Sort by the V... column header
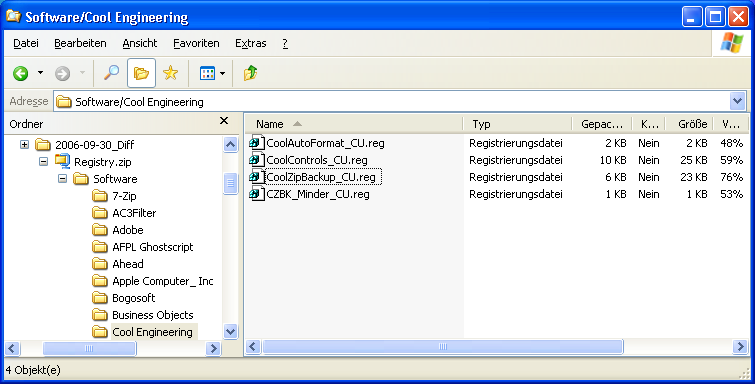755x384 pixels. 731,124
